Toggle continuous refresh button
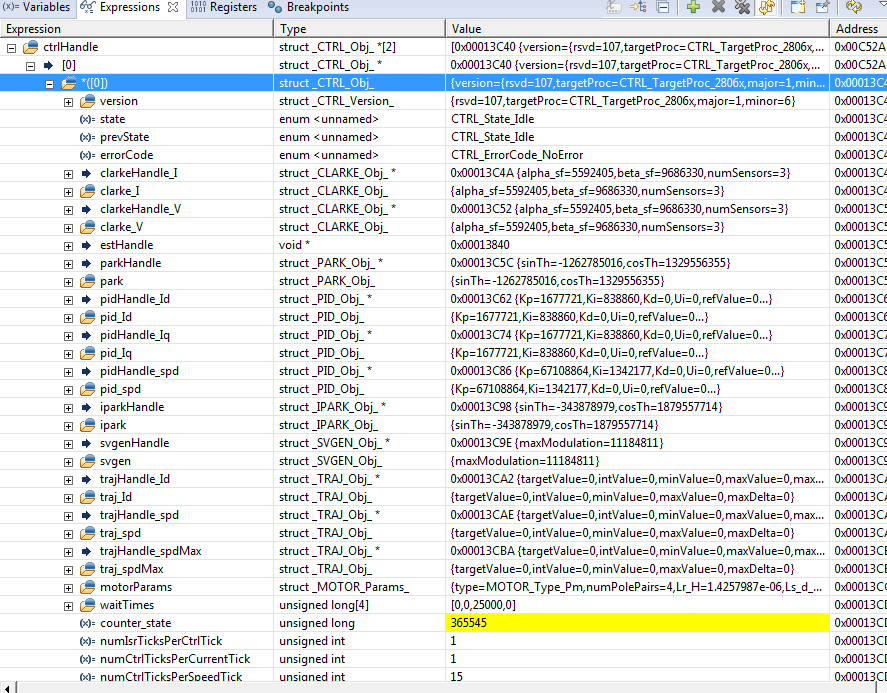The height and width of the screenshot is (693, 887). pyautogui.click(x=767, y=7)
